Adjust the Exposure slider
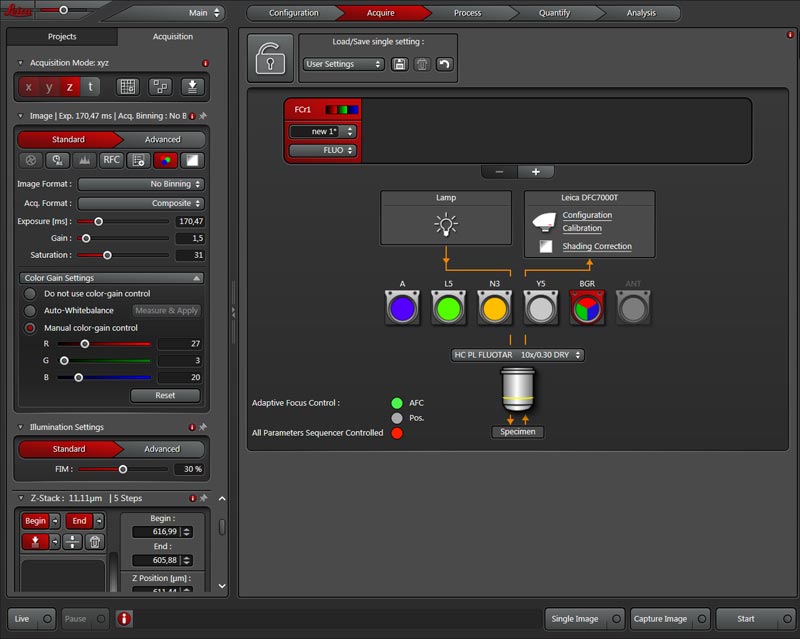 [98, 221]
